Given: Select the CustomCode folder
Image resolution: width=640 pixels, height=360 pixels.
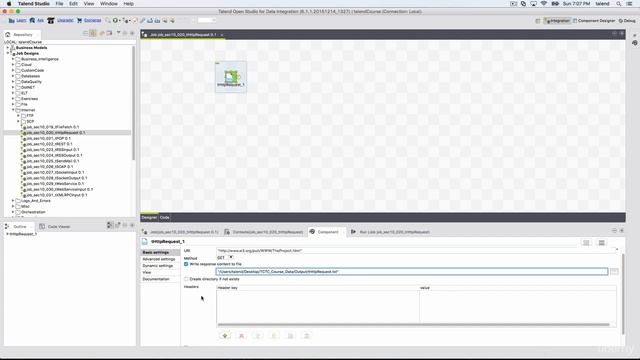Looking at the screenshot, I should [32, 71].
